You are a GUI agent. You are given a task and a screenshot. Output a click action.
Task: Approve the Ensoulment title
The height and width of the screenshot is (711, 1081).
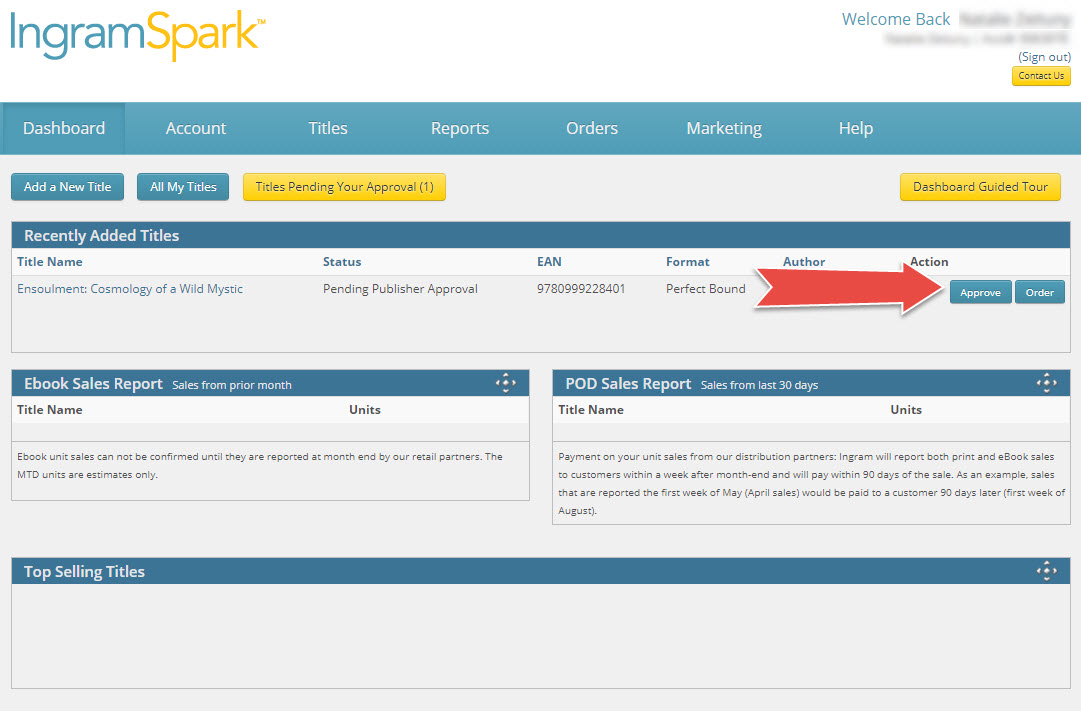click(980, 292)
